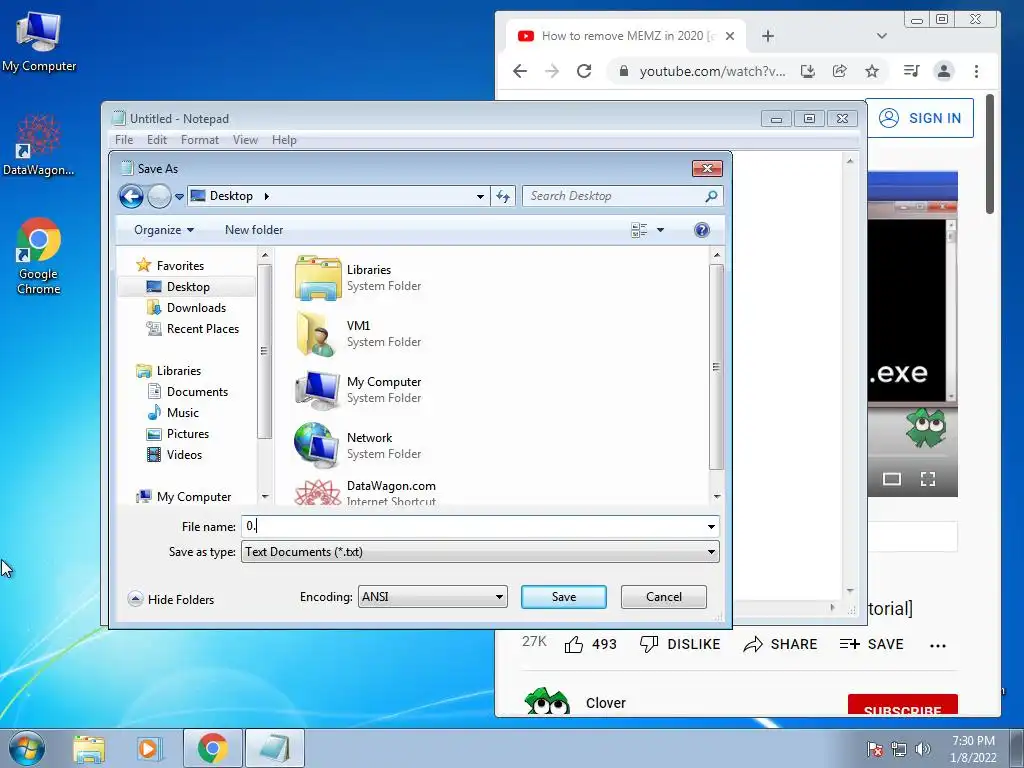Open the Google Chrome desktop shortcut
This screenshot has width=1024, height=768.
click(x=39, y=256)
